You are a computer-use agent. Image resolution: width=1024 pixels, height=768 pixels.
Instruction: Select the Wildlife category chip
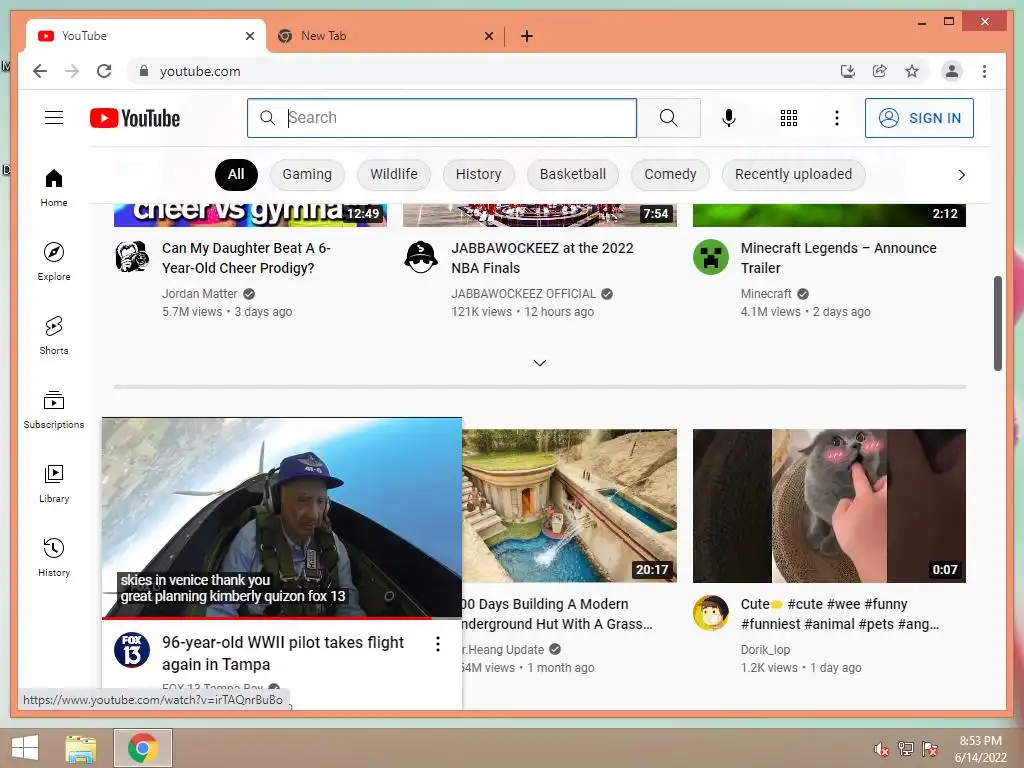[394, 174]
